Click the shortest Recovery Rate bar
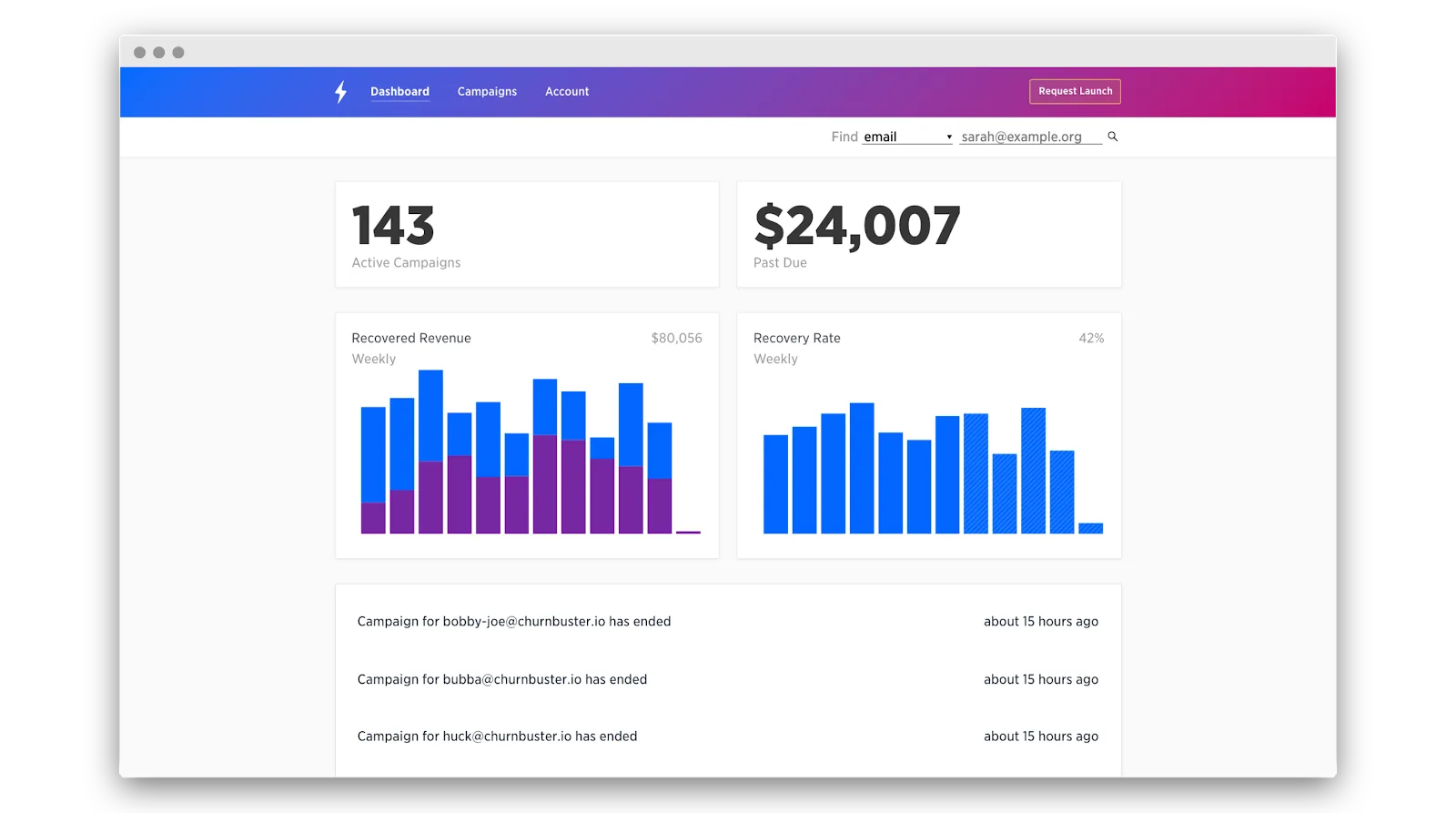 (x=1090, y=528)
